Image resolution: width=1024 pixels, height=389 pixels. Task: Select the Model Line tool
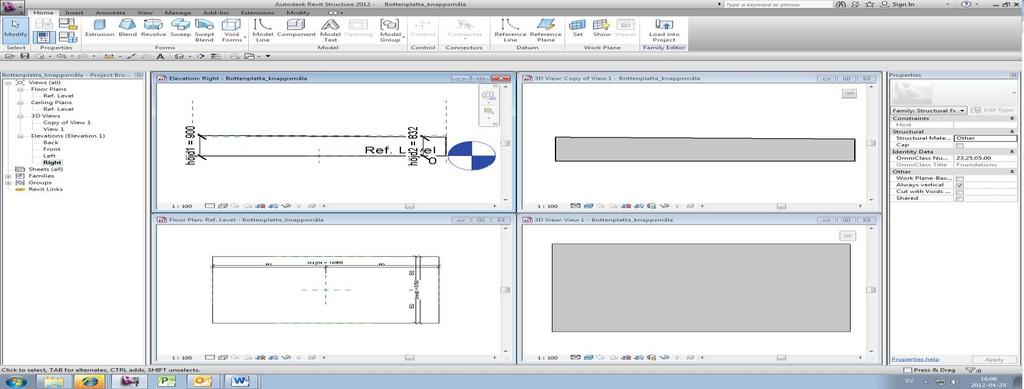[x=263, y=30]
